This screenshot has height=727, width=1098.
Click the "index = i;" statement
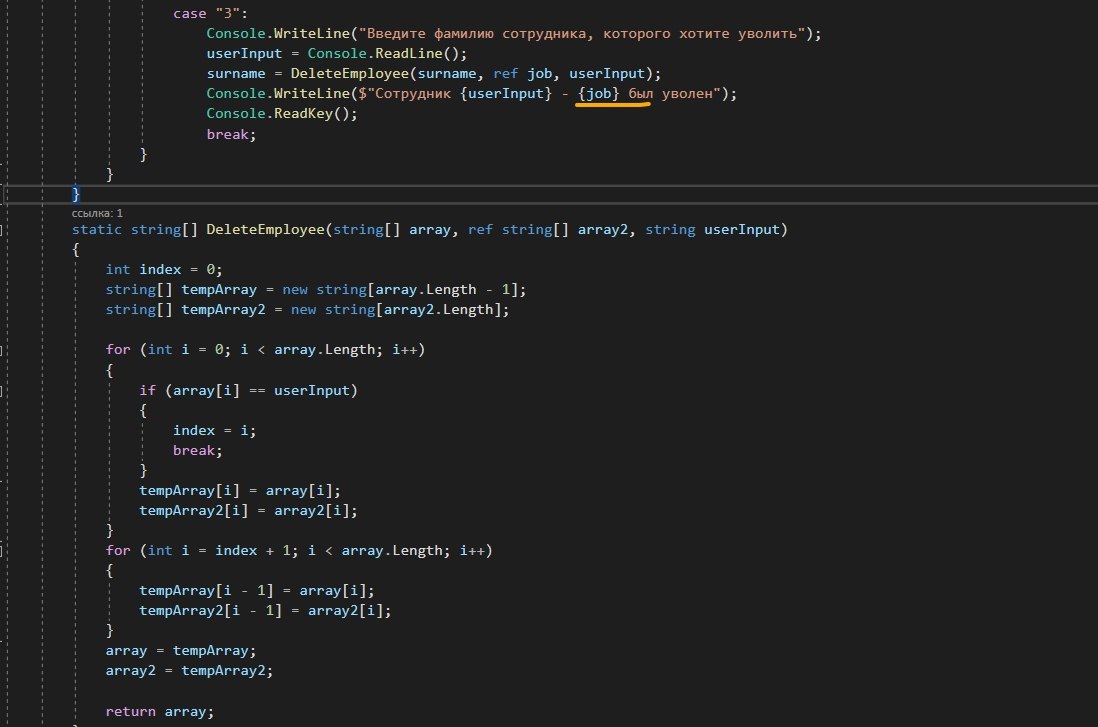214,431
